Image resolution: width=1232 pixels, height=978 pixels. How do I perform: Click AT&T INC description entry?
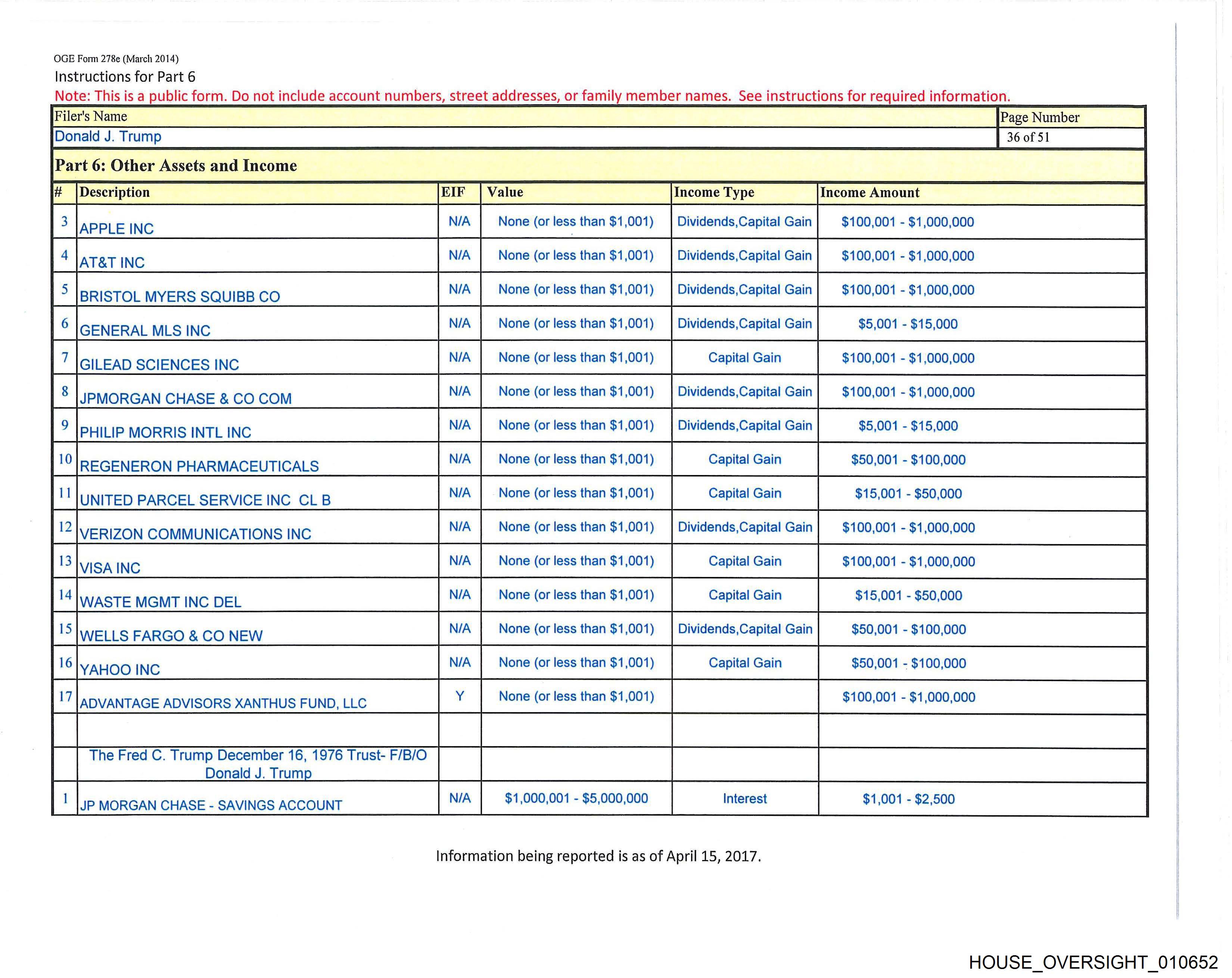coord(112,263)
